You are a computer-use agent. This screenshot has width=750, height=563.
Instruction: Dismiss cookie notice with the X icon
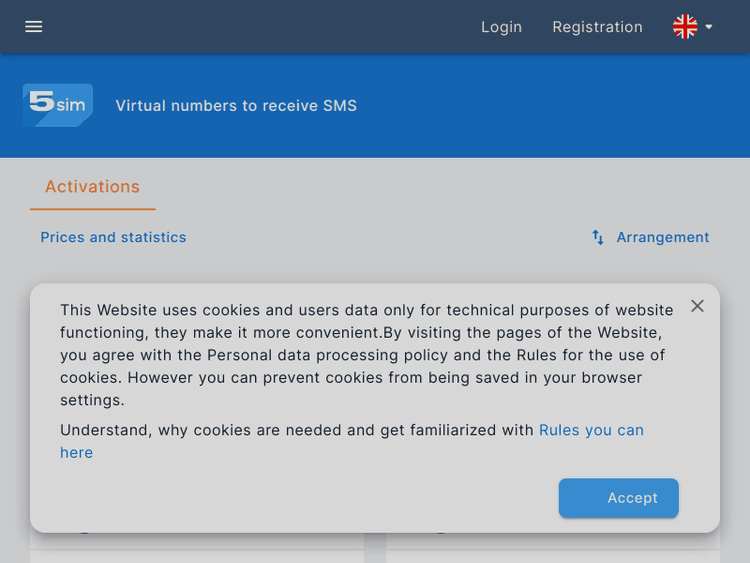(x=697, y=306)
